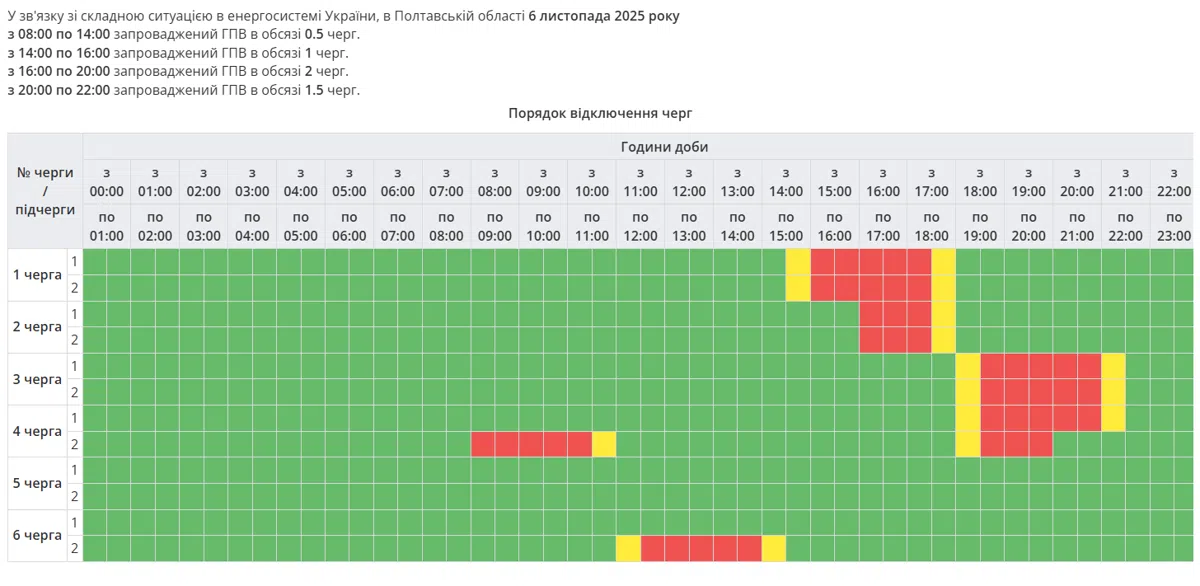Click the "1 черга" row label
This screenshot has width=1200, height=586.
37,275
